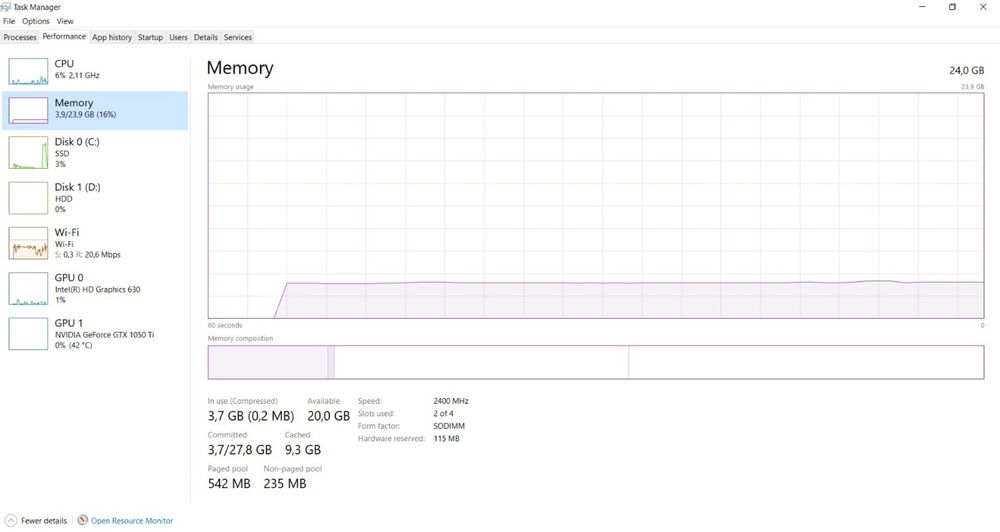Click the memory usage graph
The width and height of the screenshot is (1000, 532).
pos(596,205)
